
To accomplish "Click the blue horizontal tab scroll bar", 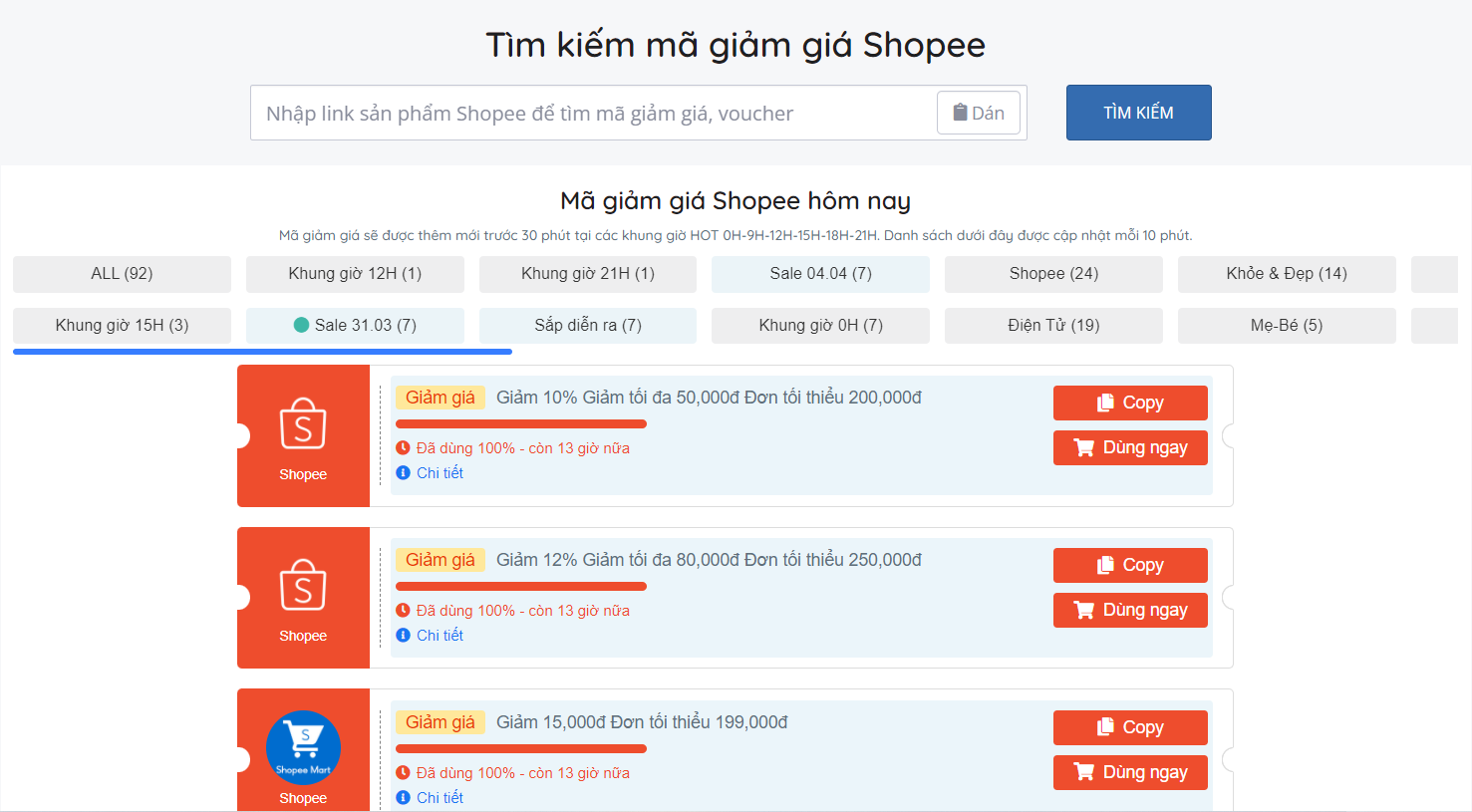I will [x=262, y=352].
